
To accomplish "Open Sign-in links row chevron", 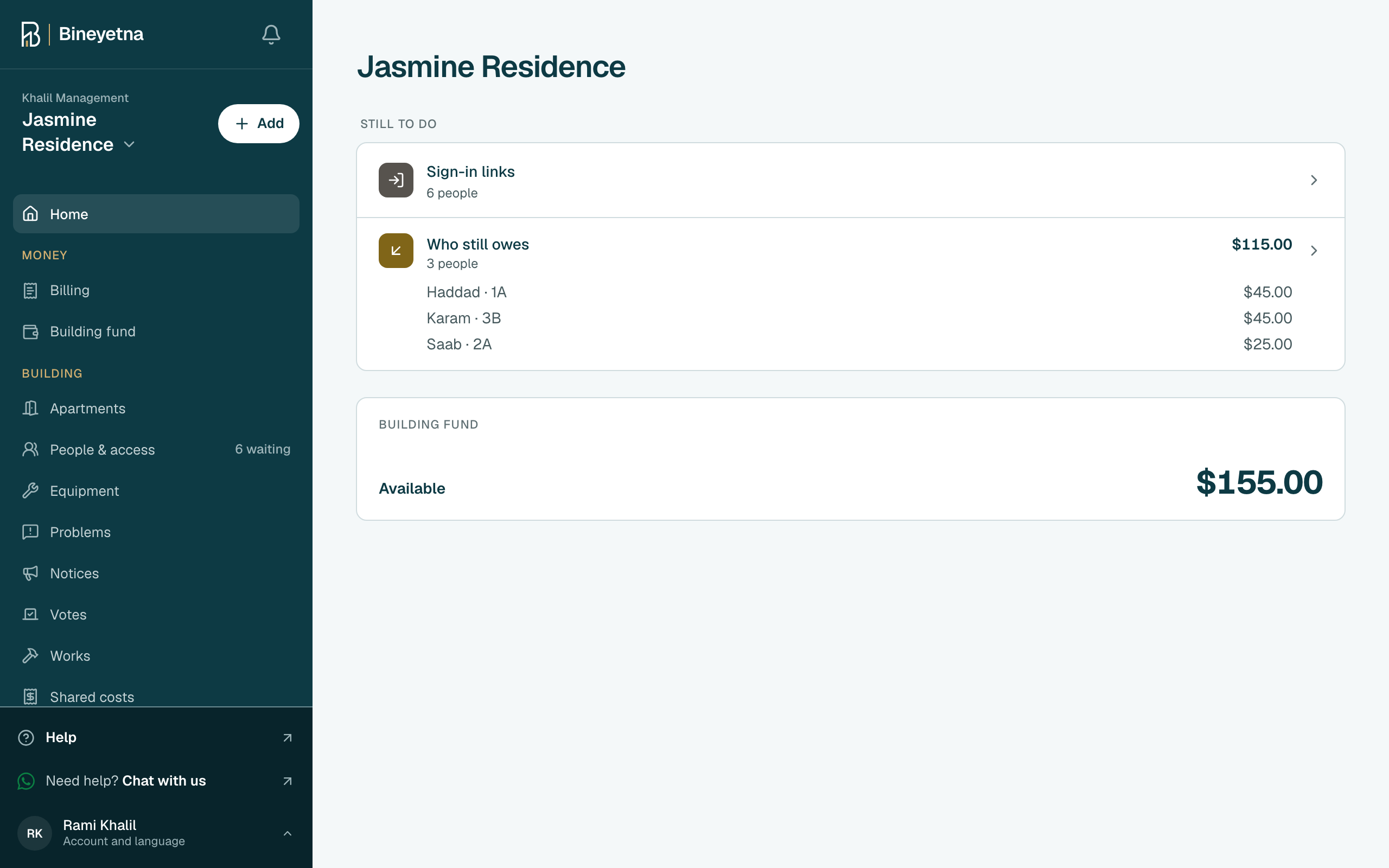I will [x=1313, y=180].
